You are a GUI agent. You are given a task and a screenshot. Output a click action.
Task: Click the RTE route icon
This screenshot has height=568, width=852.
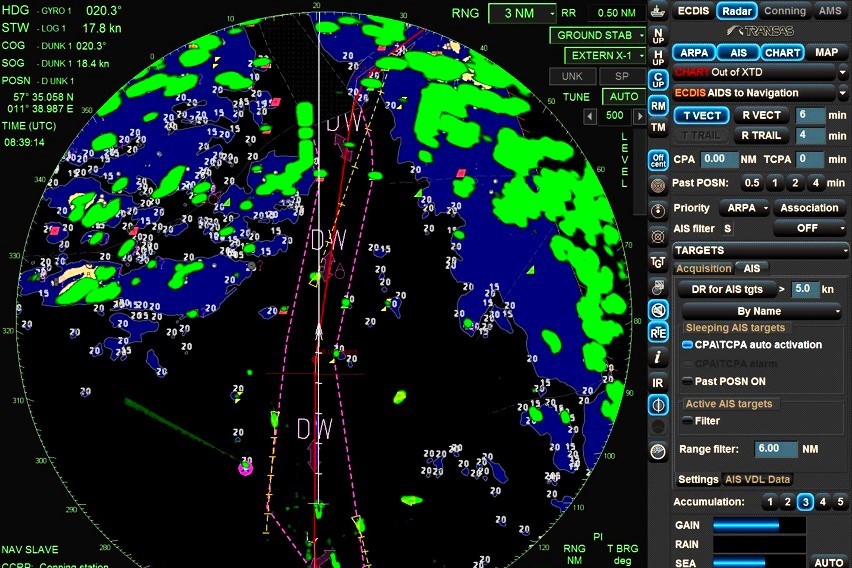point(658,331)
